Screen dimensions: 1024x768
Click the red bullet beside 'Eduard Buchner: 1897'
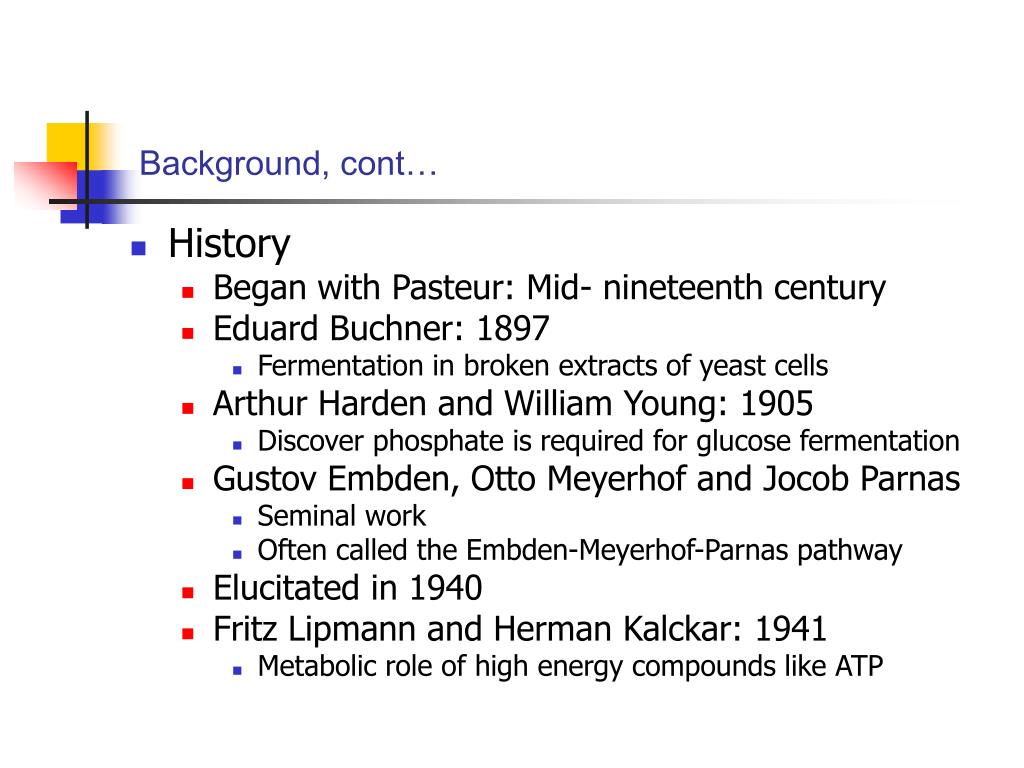tap(188, 332)
